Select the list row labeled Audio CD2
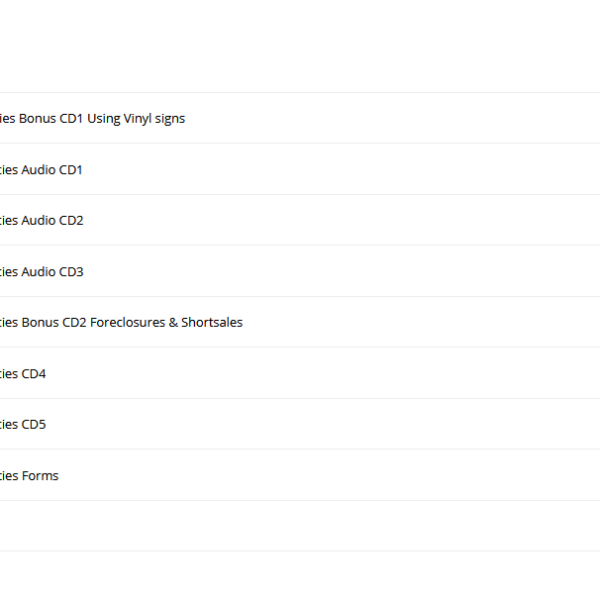600x600 pixels. [300, 220]
